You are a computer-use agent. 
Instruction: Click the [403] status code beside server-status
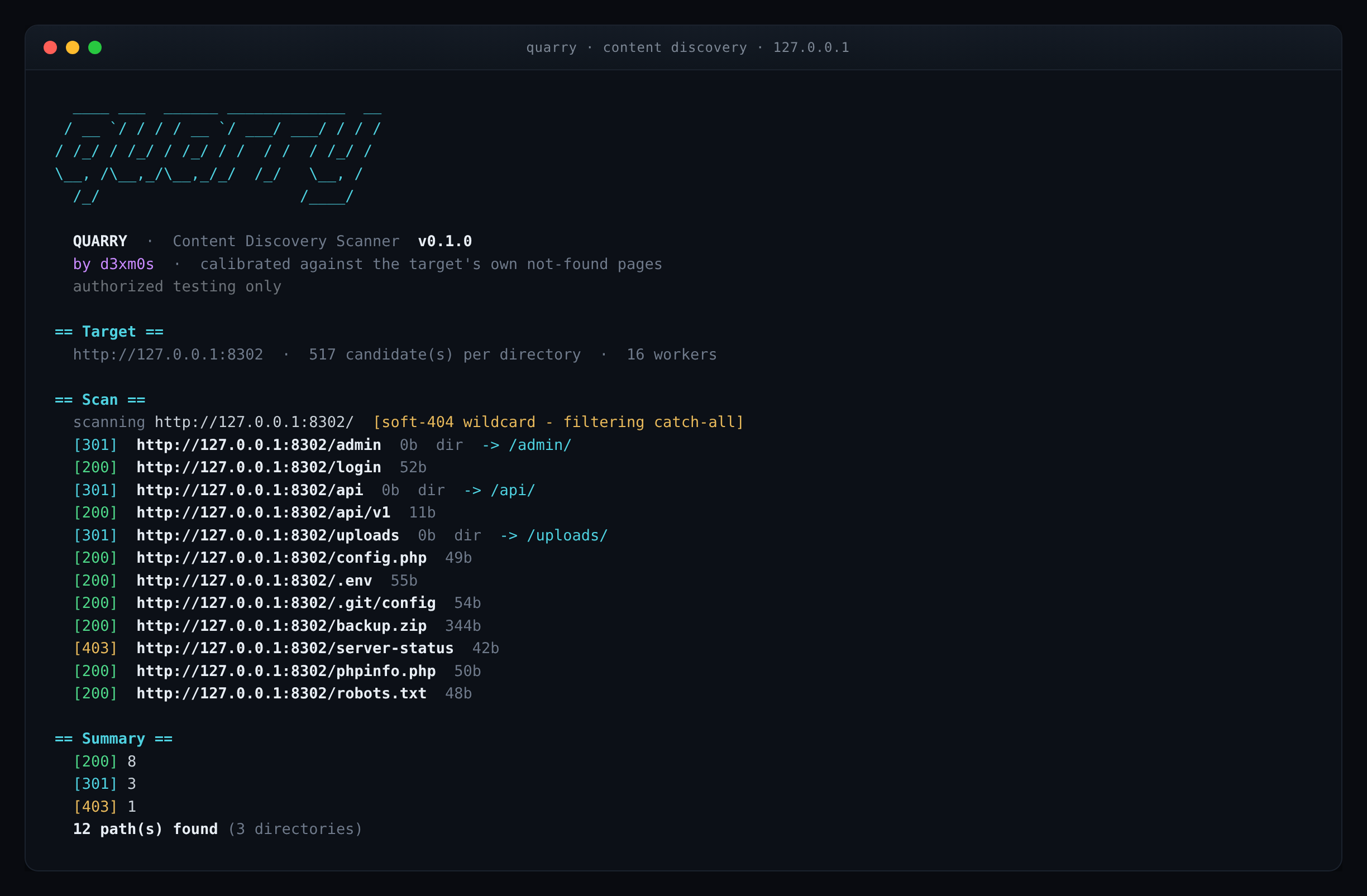pos(95,649)
